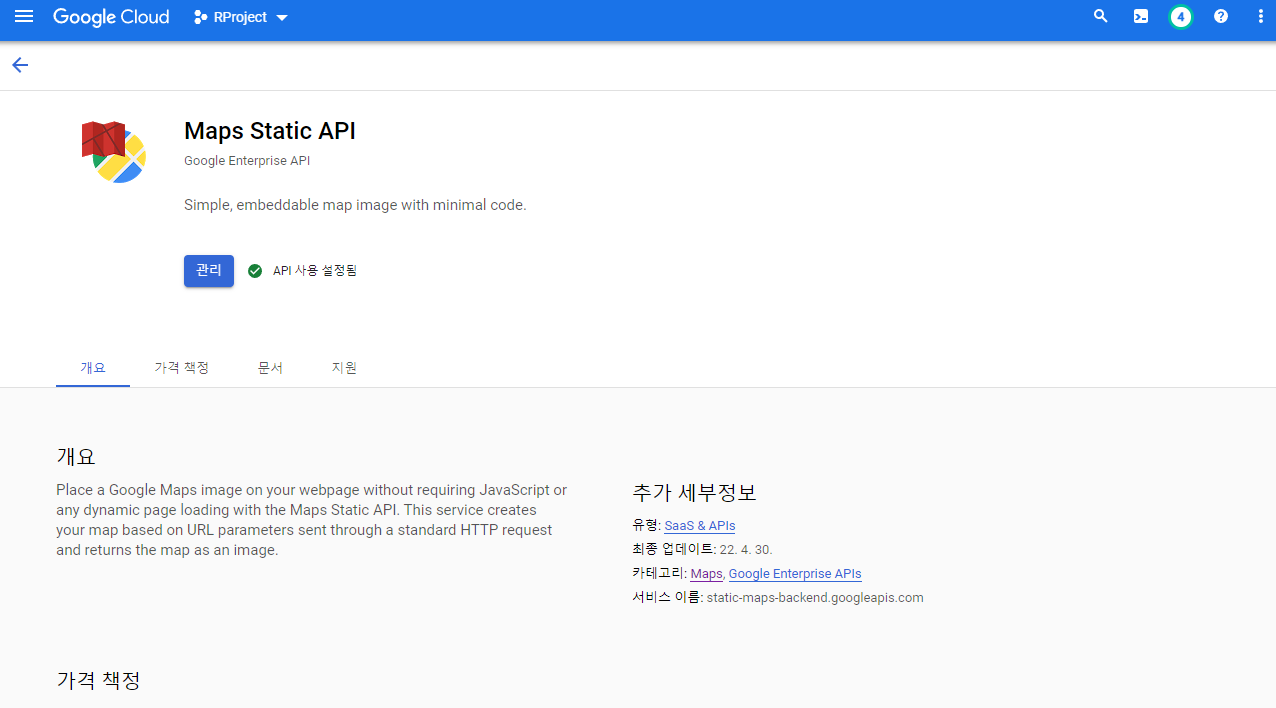
Task: Activate the Cloud Shell terminal icon
Action: [1141, 17]
